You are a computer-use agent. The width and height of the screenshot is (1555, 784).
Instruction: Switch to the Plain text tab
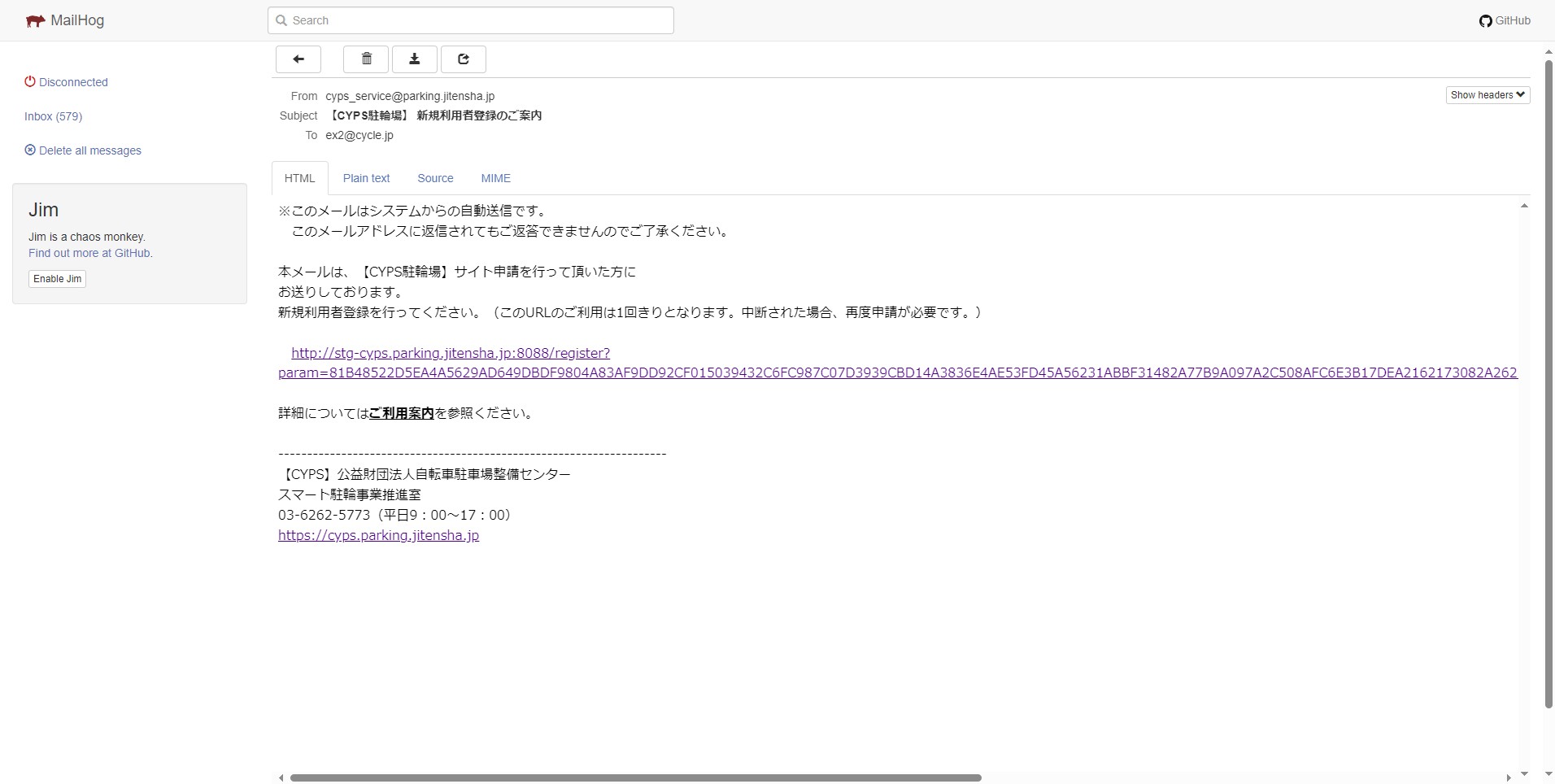click(366, 178)
